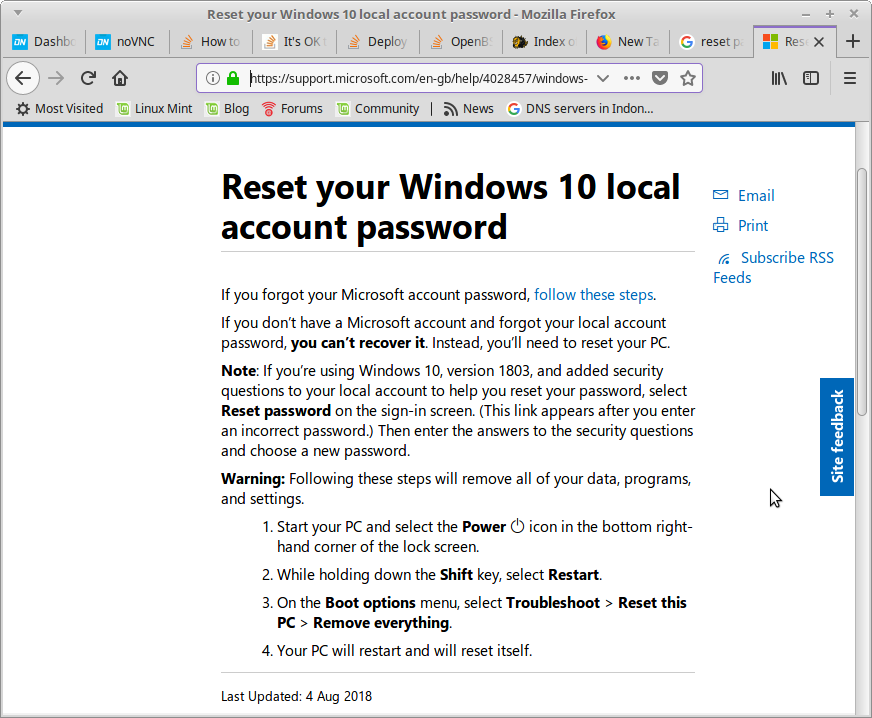Toggle the sidebar view
Image resolution: width=872 pixels, height=718 pixels.
pyautogui.click(x=811, y=78)
